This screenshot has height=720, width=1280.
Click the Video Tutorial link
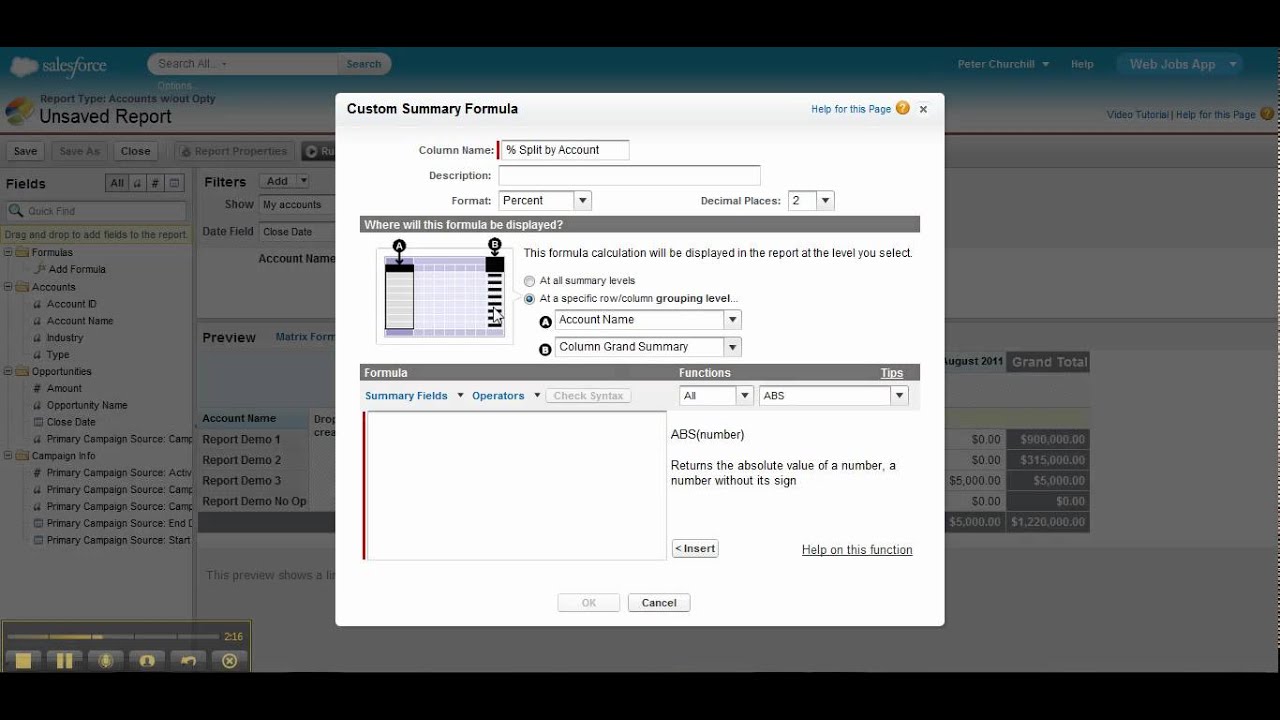(x=1137, y=115)
